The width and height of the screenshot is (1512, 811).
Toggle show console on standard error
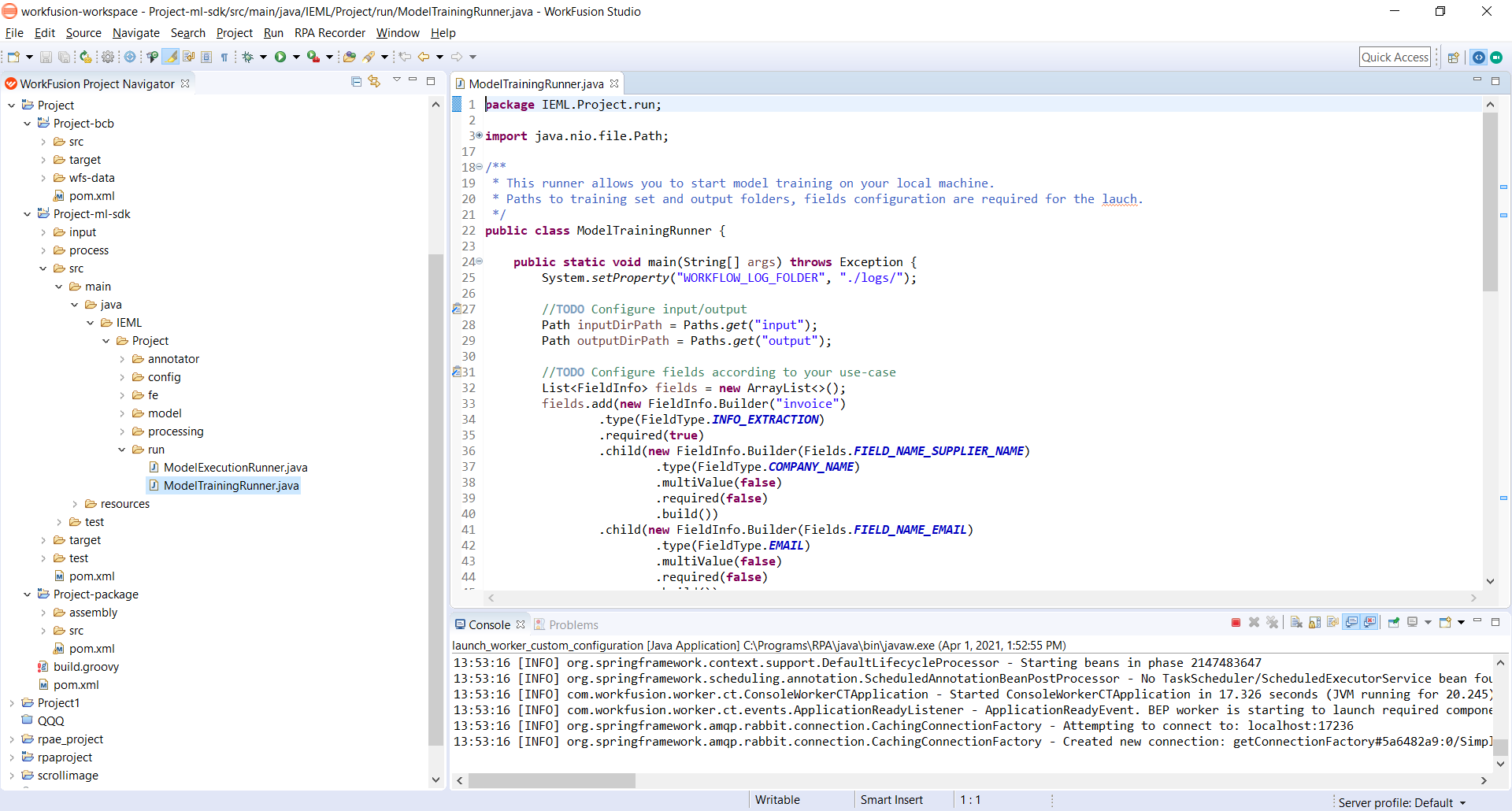pyautogui.click(x=1370, y=623)
